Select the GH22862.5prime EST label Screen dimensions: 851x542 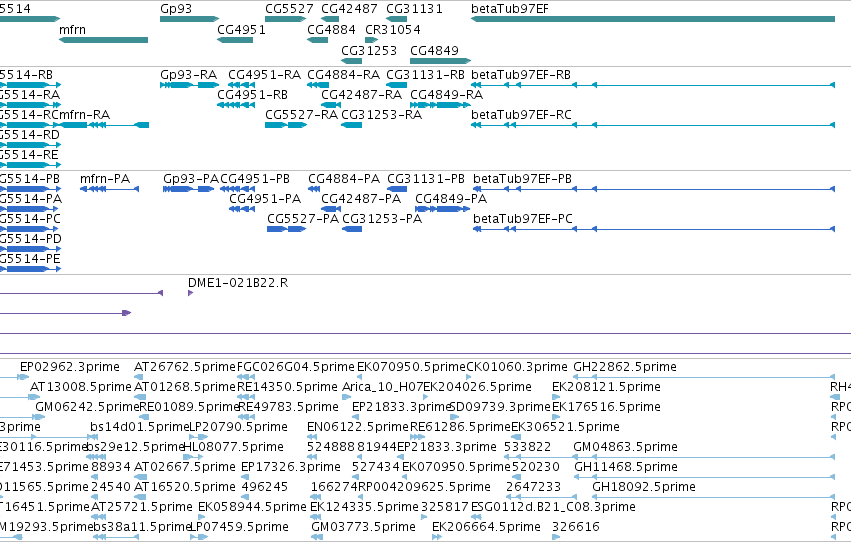(625, 367)
